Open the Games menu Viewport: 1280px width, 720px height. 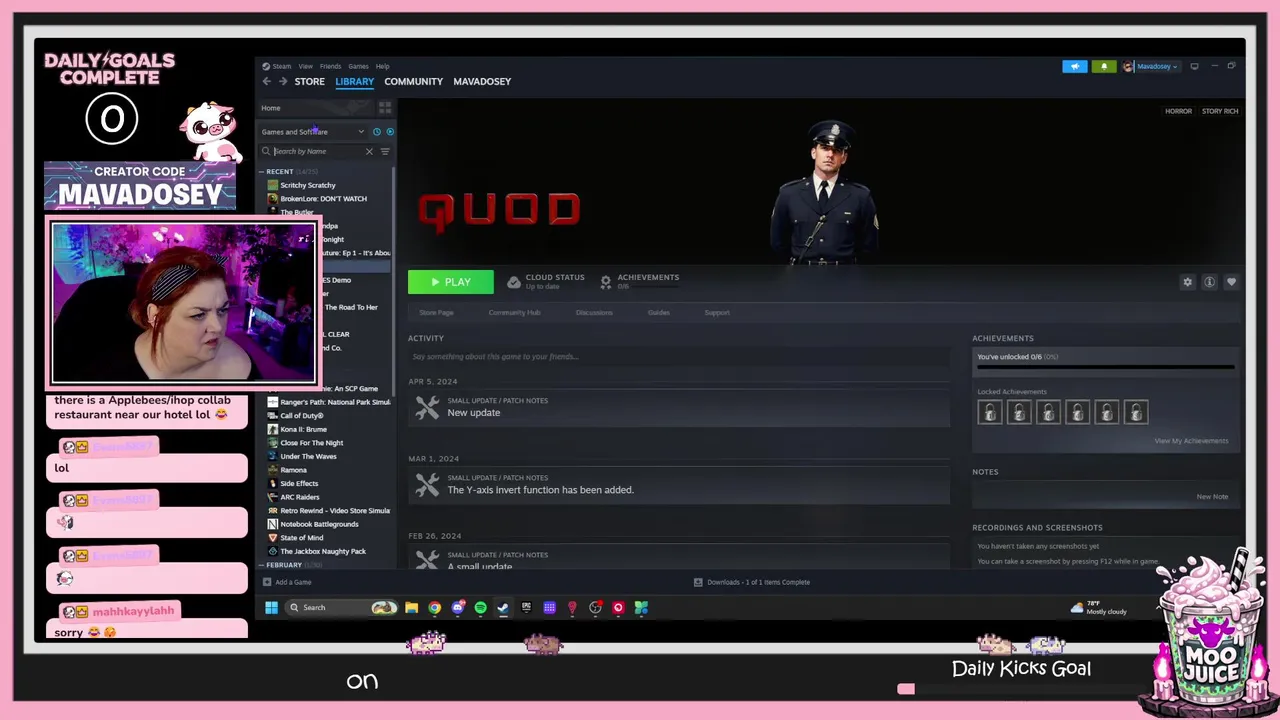coord(358,66)
